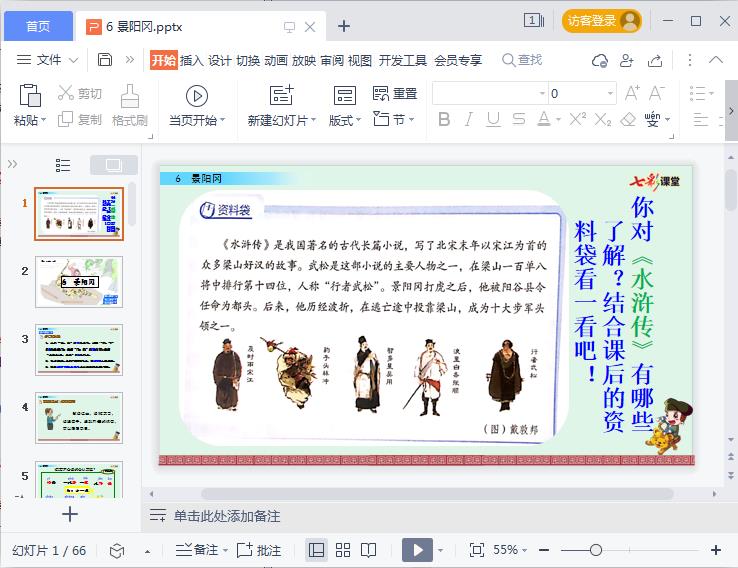Click the fit slide to window icon
This screenshot has height=568, width=738.
click(x=476, y=550)
